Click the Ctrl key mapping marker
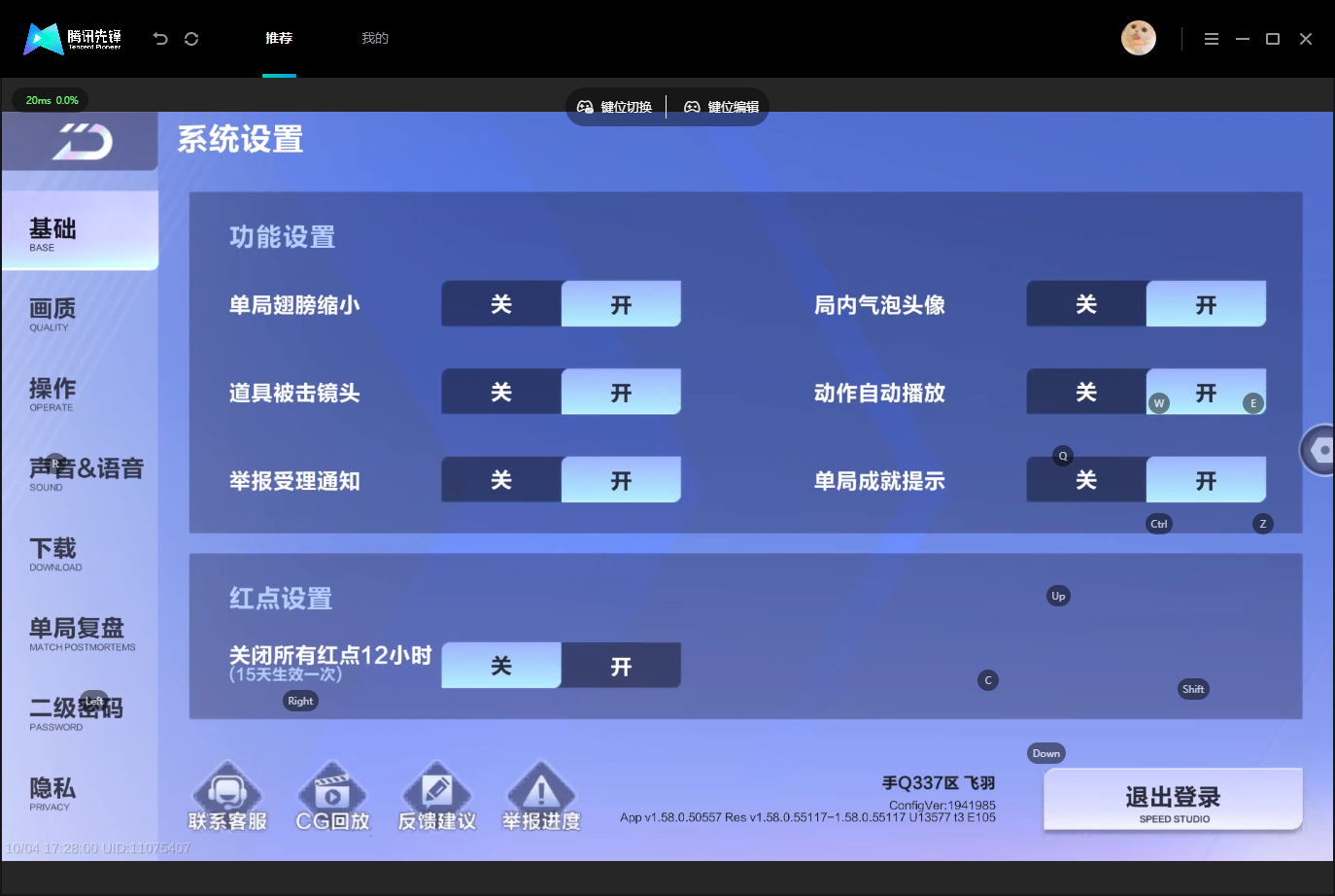Viewport: 1335px width, 896px height. click(x=1159, y=524)
